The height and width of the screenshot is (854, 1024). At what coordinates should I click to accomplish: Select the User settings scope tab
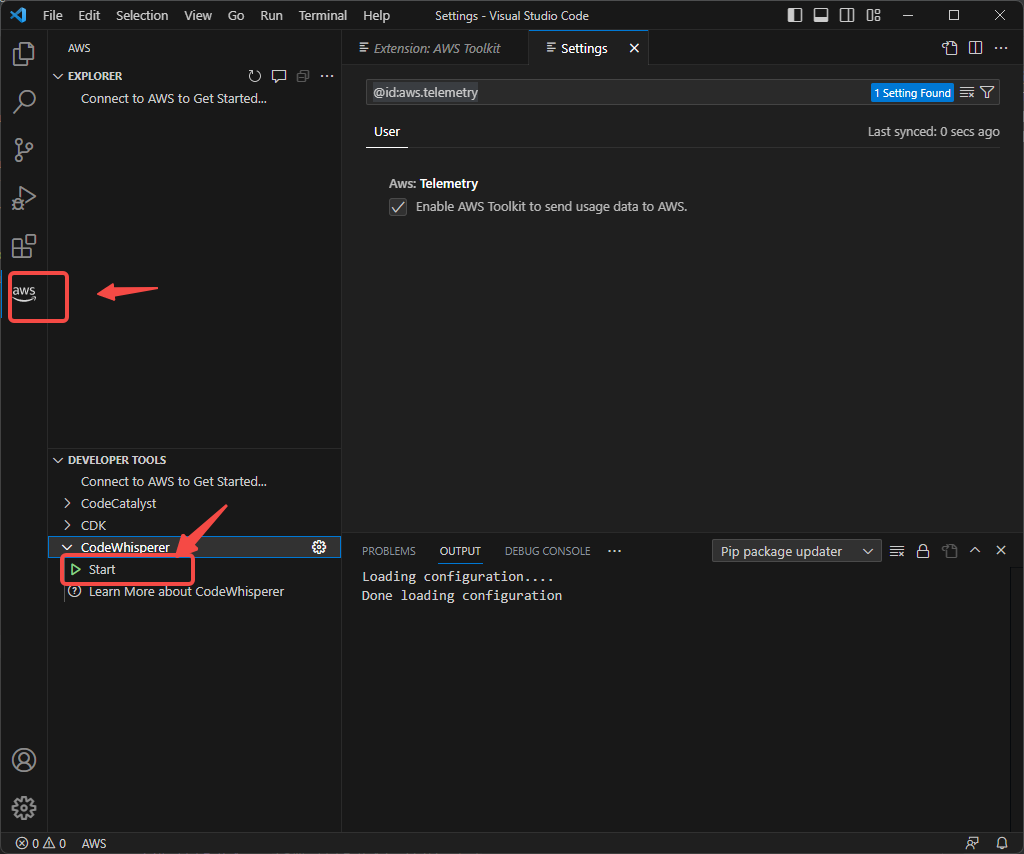coord(387,132)
